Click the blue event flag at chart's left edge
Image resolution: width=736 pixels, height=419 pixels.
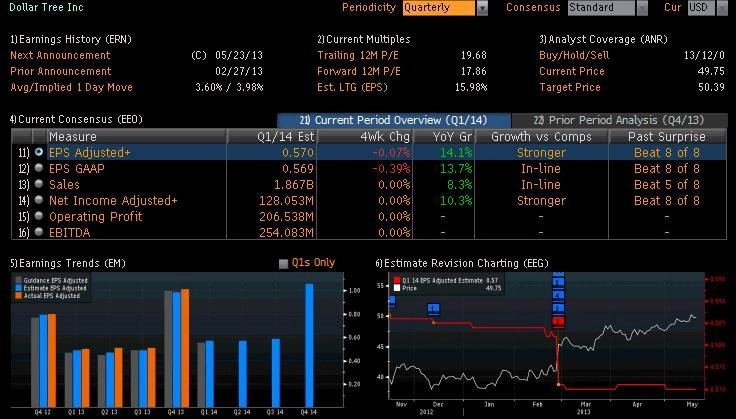point(392,302)
